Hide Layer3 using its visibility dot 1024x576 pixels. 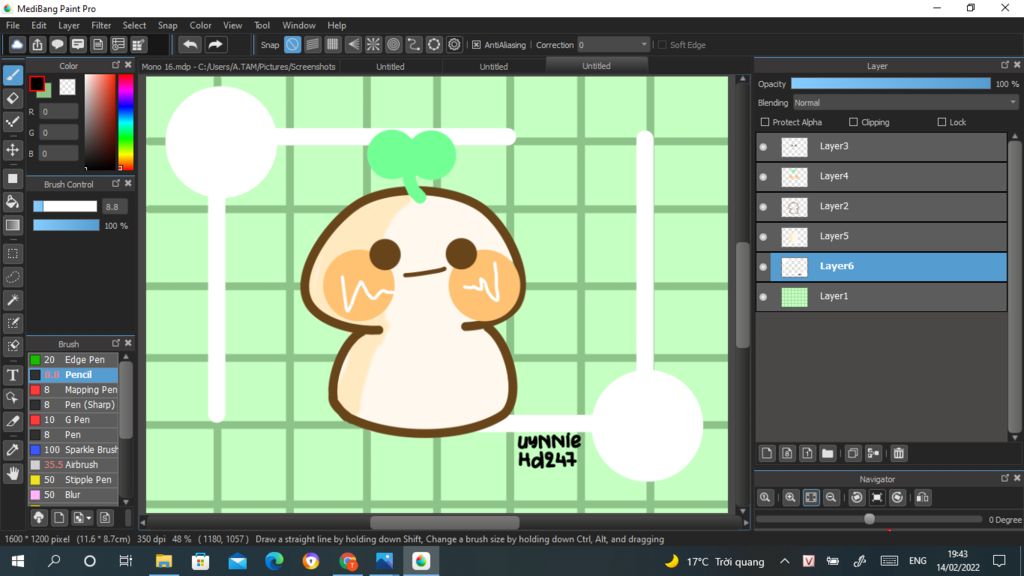[x=763, y=147]
